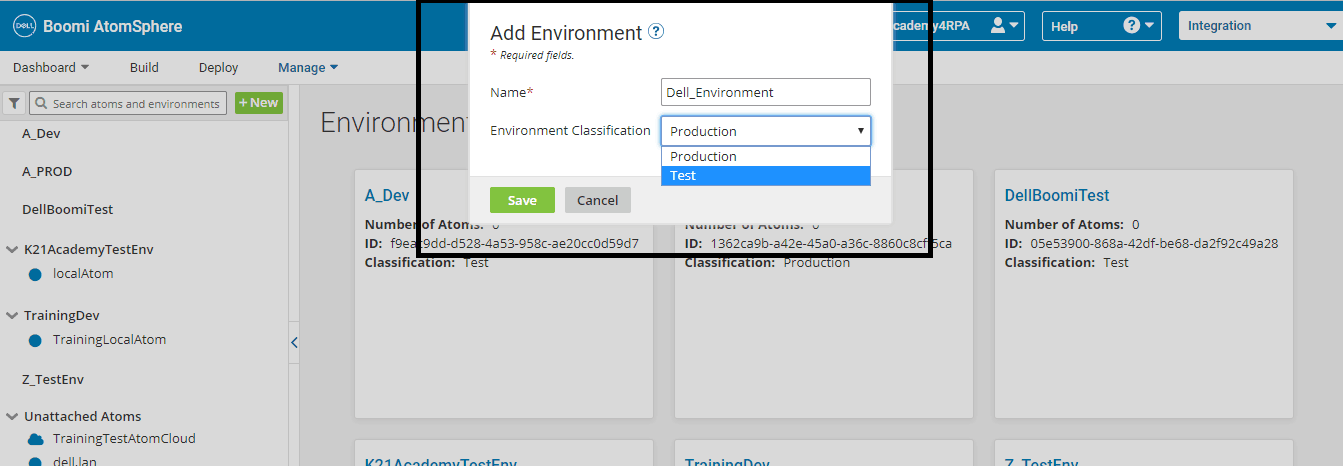Click the Name field containing Dell_Environment
The image size is (1343, 466).
point(766,92)
